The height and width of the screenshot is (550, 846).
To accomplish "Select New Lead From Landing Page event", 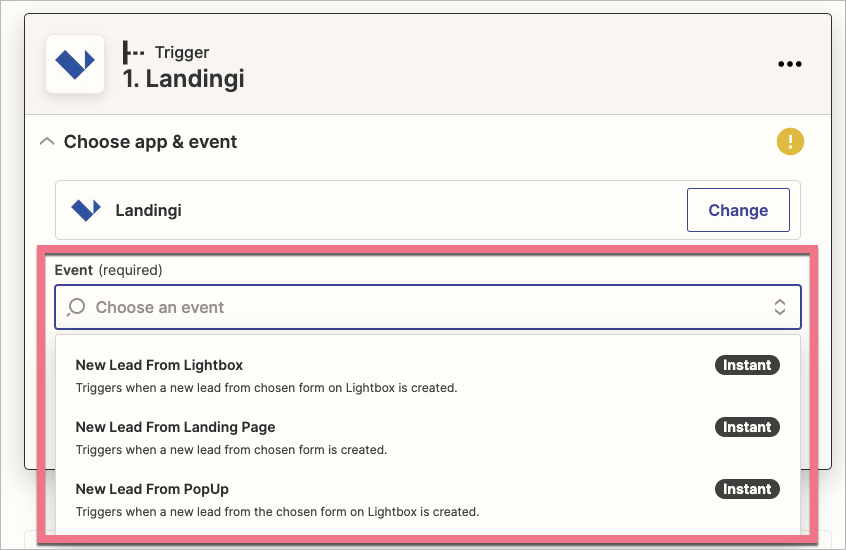I will pyautogui.click(x=175, y=427).
